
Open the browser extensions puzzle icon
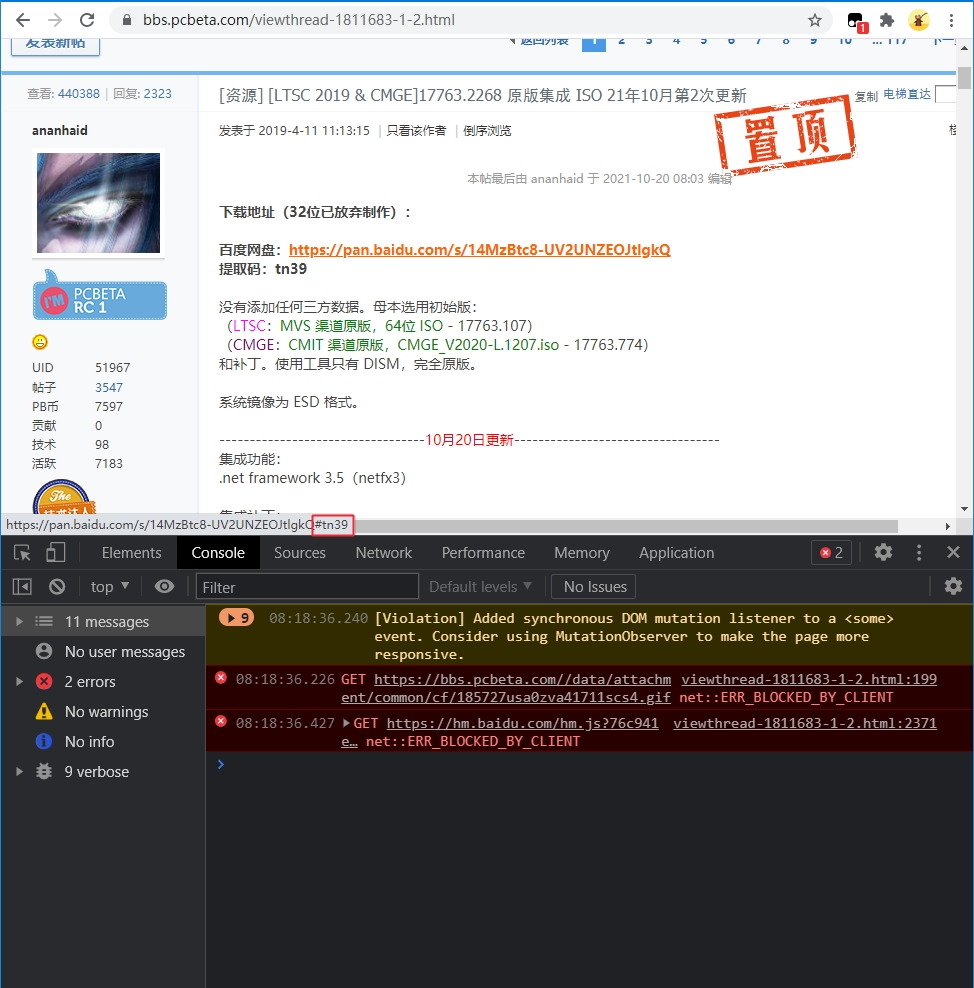pyautogui.click(x=886, y=20)
